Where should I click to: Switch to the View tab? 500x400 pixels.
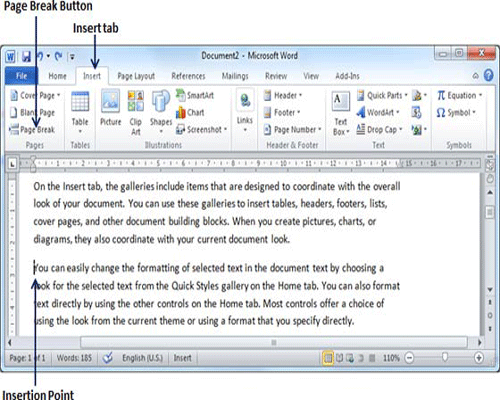[311, 76]
